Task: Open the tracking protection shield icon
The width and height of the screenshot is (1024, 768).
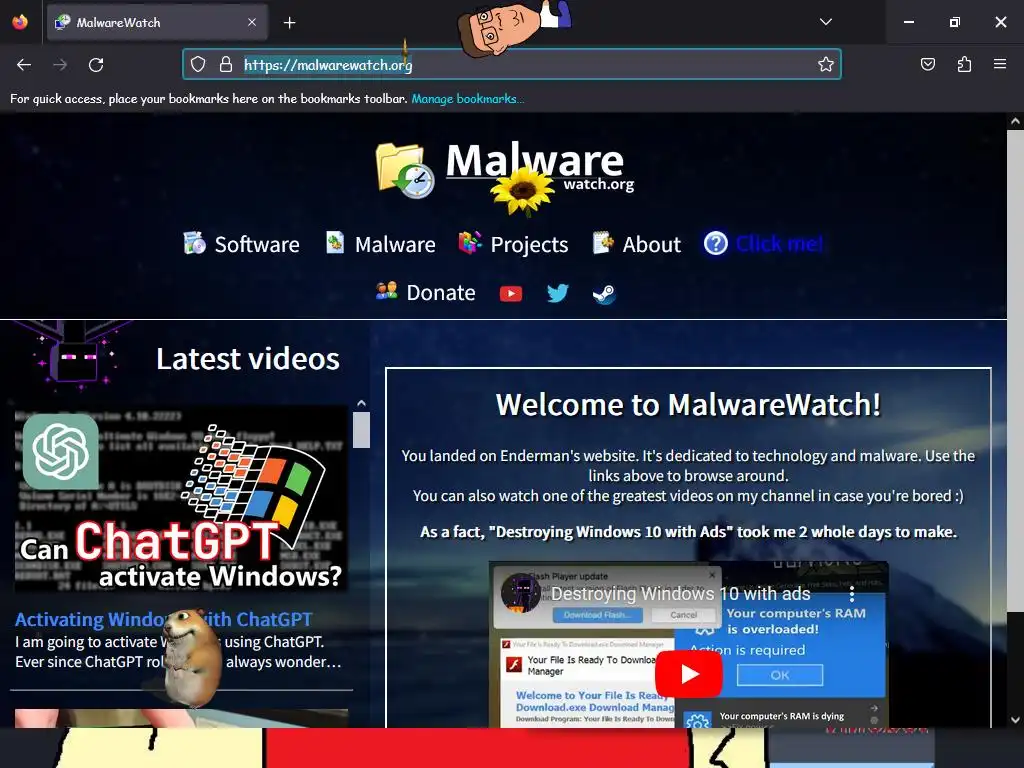Action: coord(198,64)
